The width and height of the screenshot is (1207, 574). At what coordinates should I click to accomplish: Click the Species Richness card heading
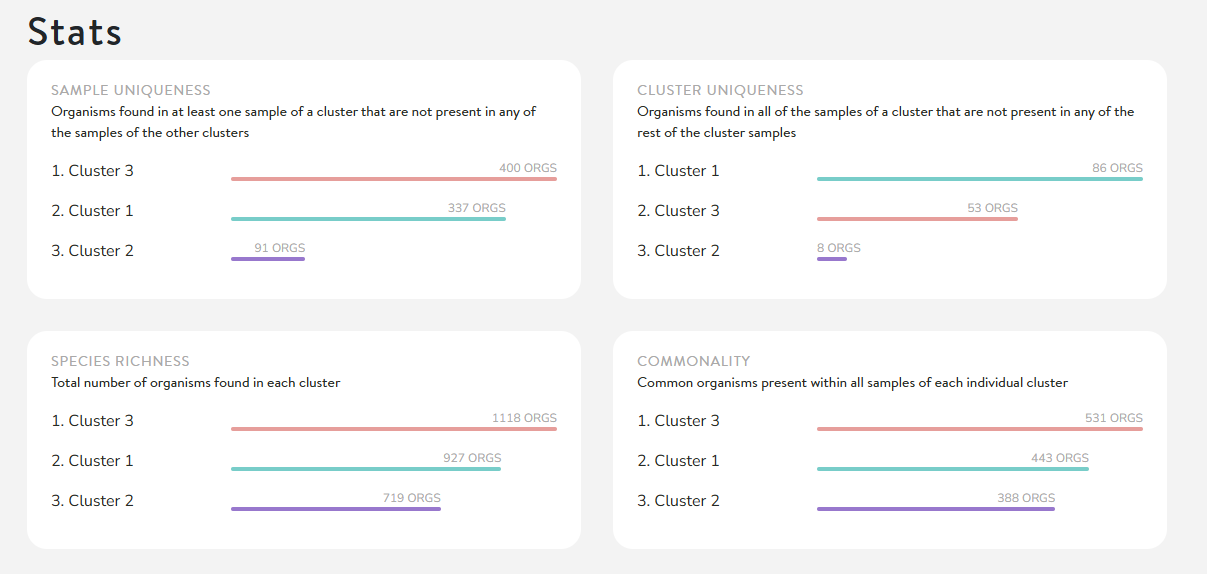coord(120,361)
